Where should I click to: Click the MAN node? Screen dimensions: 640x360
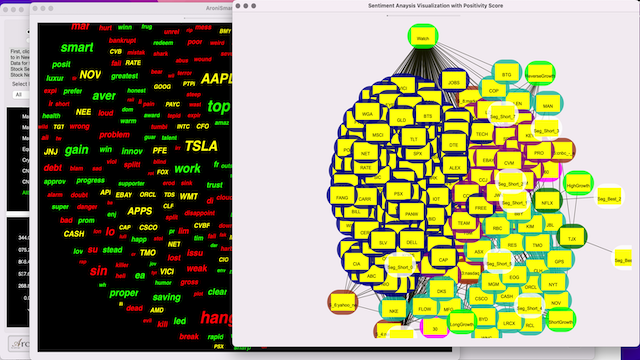pos(548,104)
